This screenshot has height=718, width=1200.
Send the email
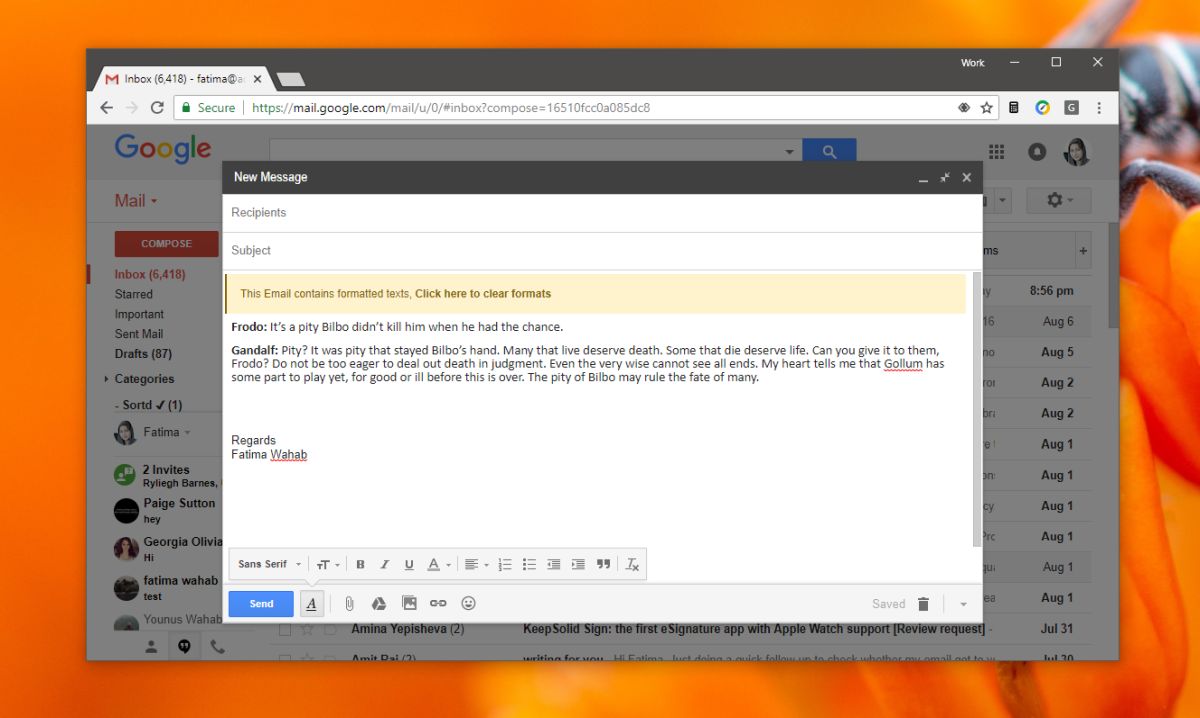tap(261, 604)
